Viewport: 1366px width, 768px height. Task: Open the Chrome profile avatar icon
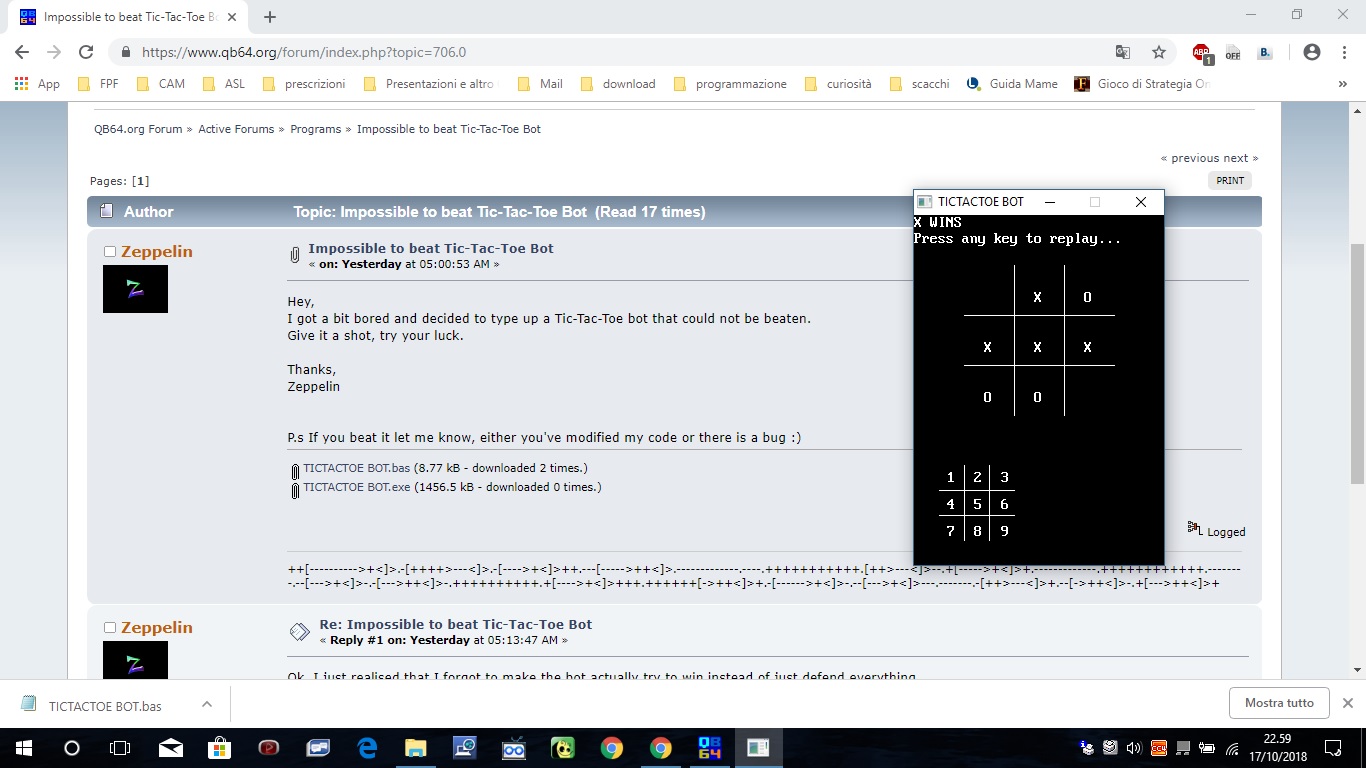[x=1312, y=52]
